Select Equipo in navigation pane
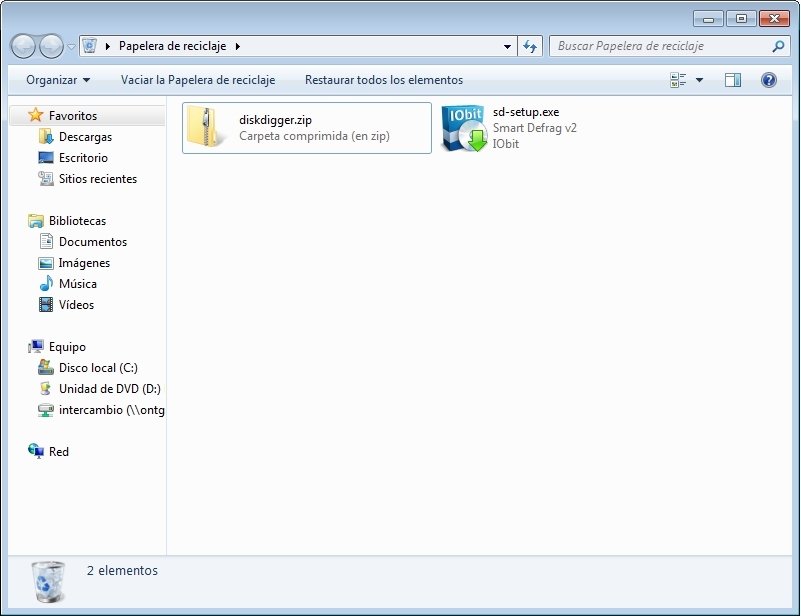 [67, 347]
